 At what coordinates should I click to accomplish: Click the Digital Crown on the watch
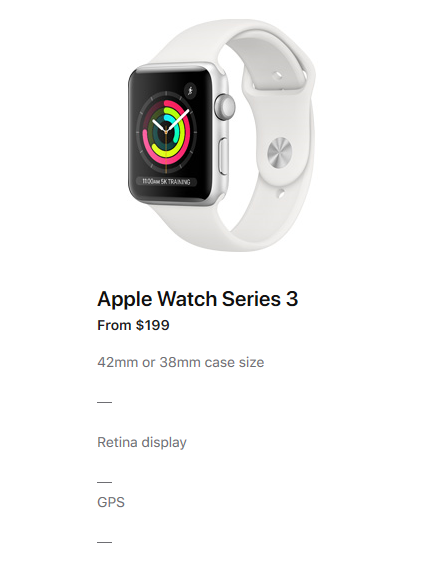pyautogui.click(x=225, y=107)
